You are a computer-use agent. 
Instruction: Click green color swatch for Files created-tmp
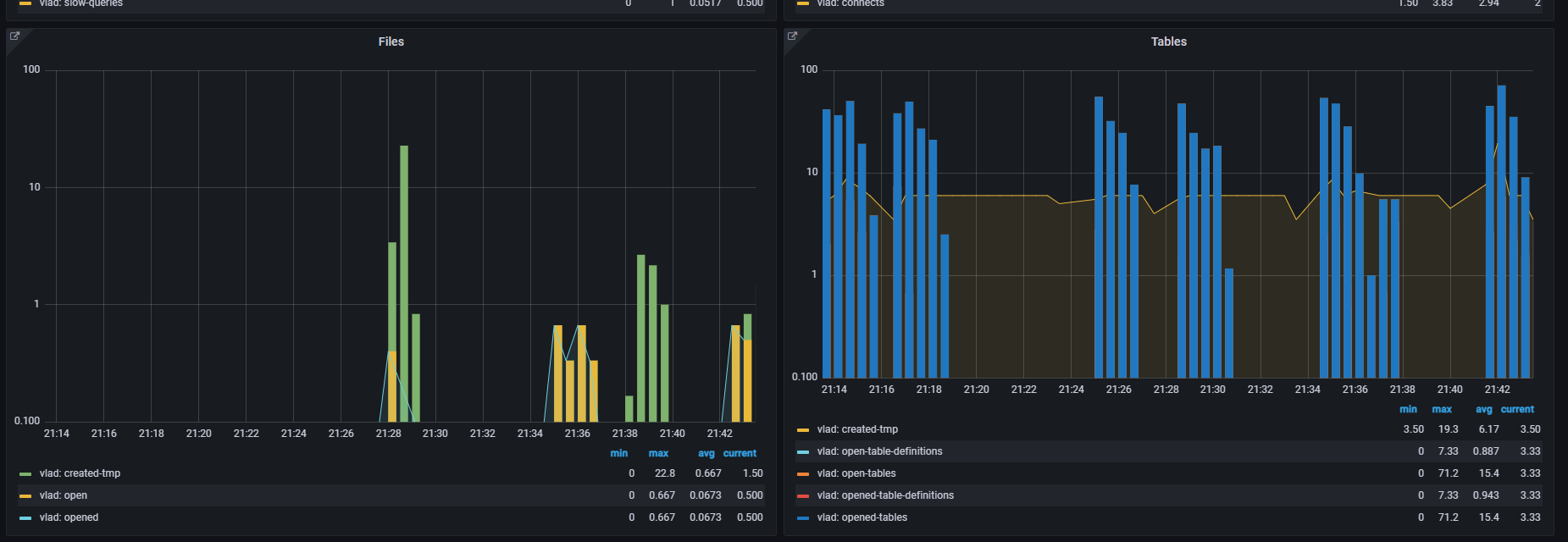click(x=25, y=474)
